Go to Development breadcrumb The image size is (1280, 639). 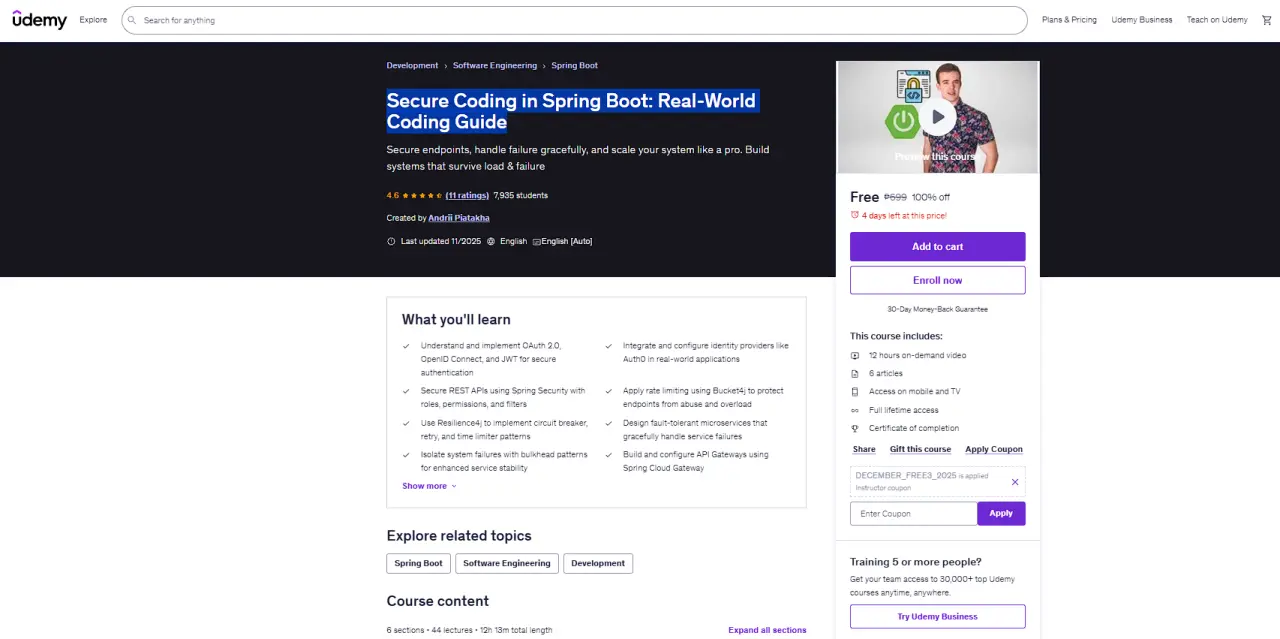(x=412, y=65)
